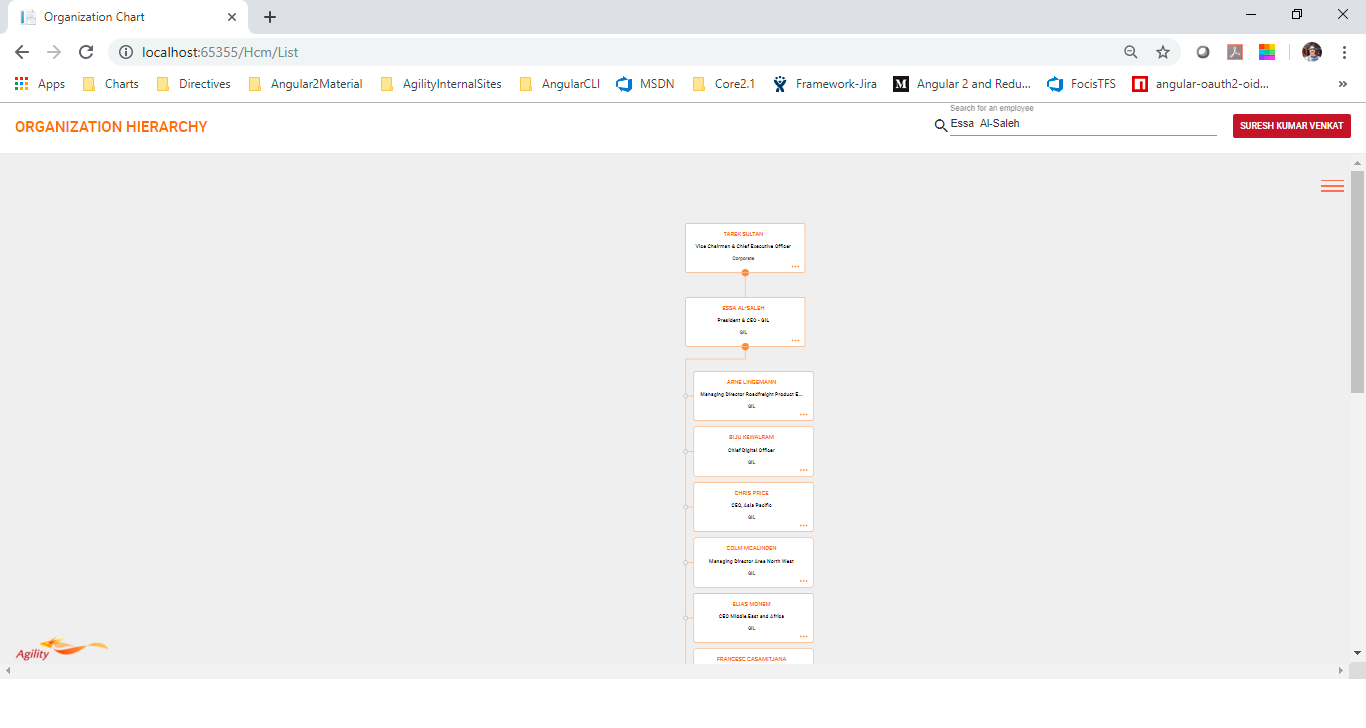Open ellipsis options on Chris Price's card
The height and width of the screenshot is (728, 1366).
click(806, 524)
